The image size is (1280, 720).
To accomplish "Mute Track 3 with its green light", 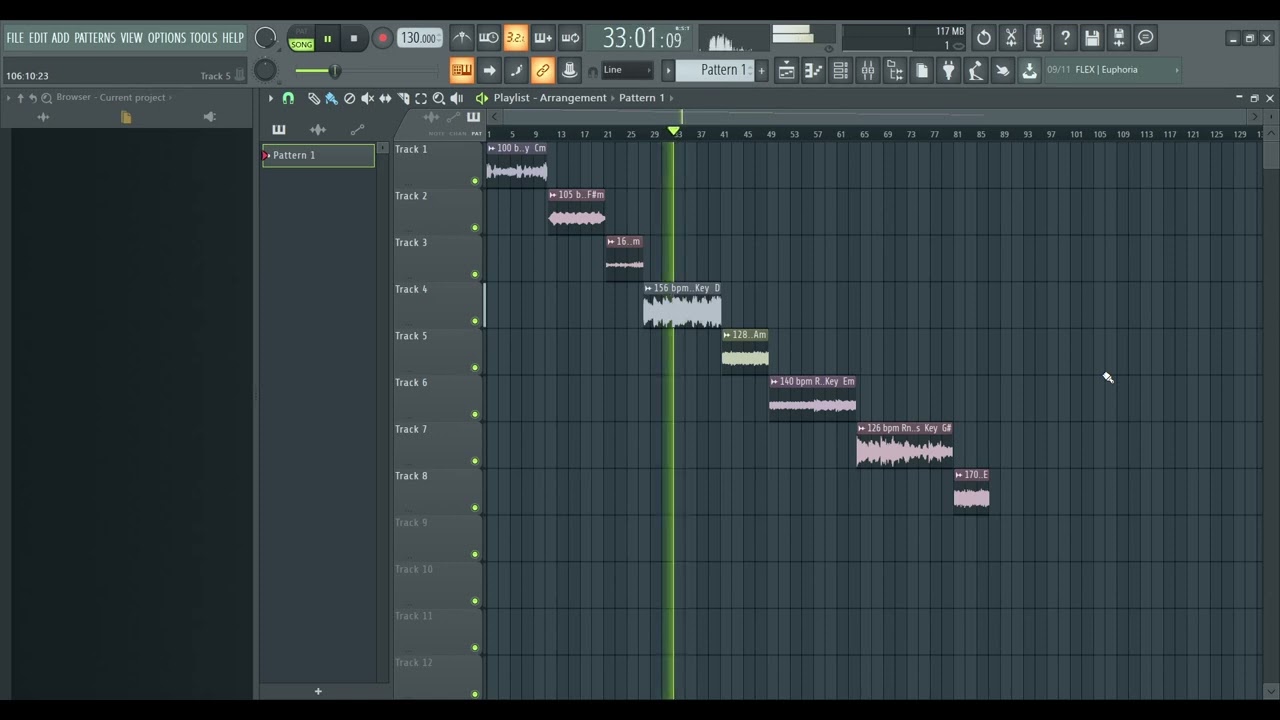I will [475, 274].
